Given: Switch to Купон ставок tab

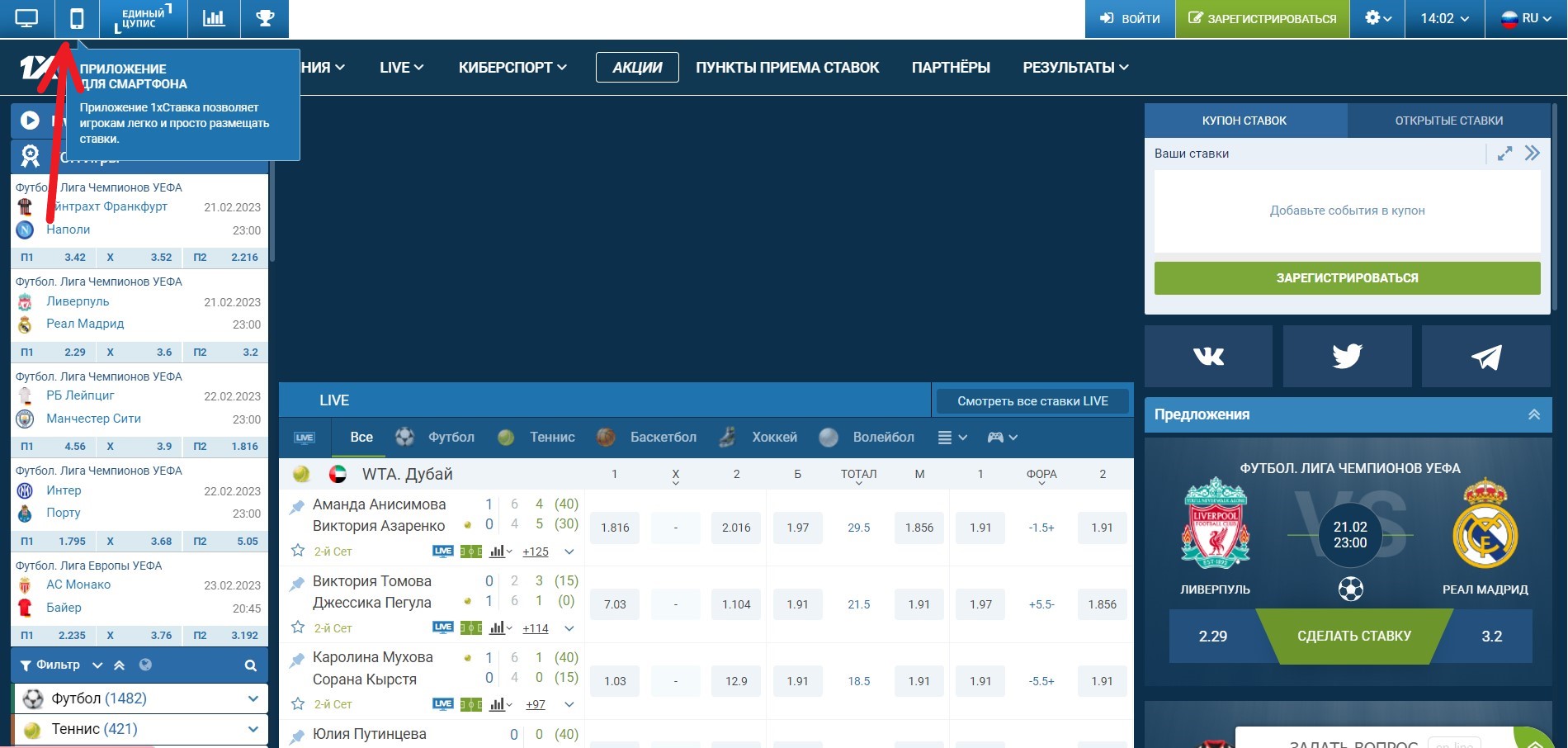Looking at the screenshot, I should [x=1244, y=121].
